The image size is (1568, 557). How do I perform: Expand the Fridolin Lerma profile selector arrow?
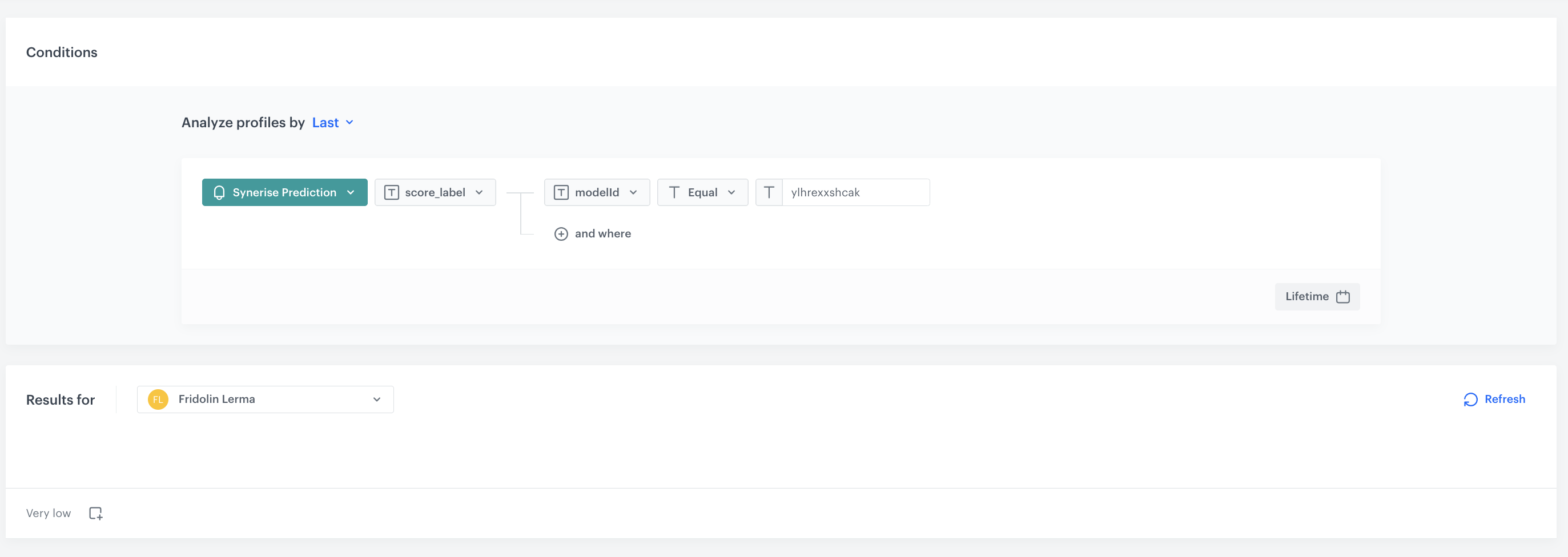(x=377, y=399)
